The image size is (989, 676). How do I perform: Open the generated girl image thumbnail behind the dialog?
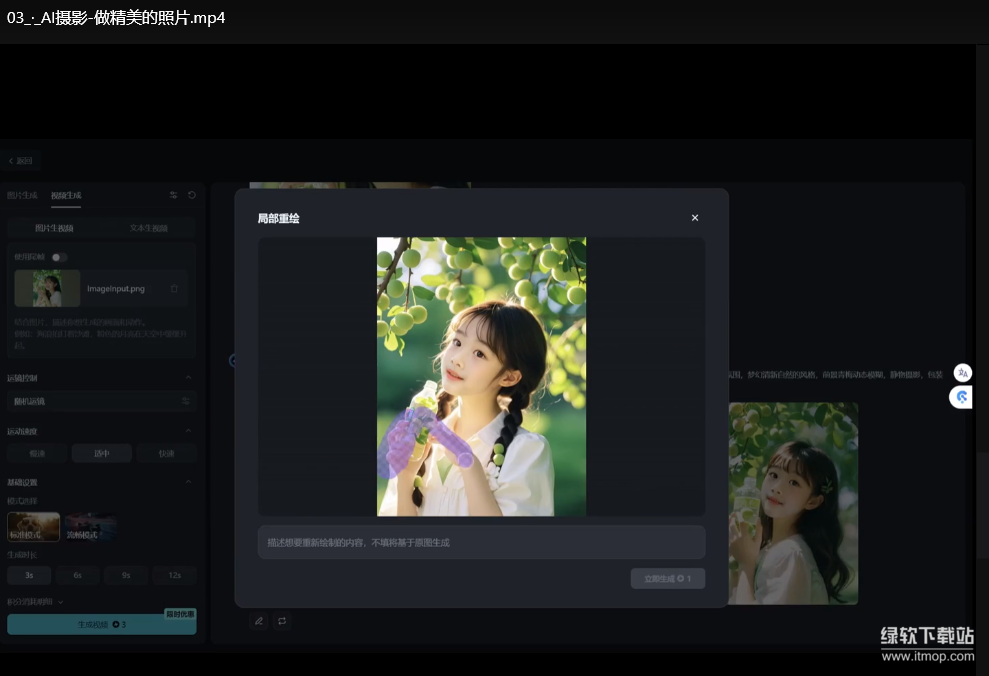(793, 503)
